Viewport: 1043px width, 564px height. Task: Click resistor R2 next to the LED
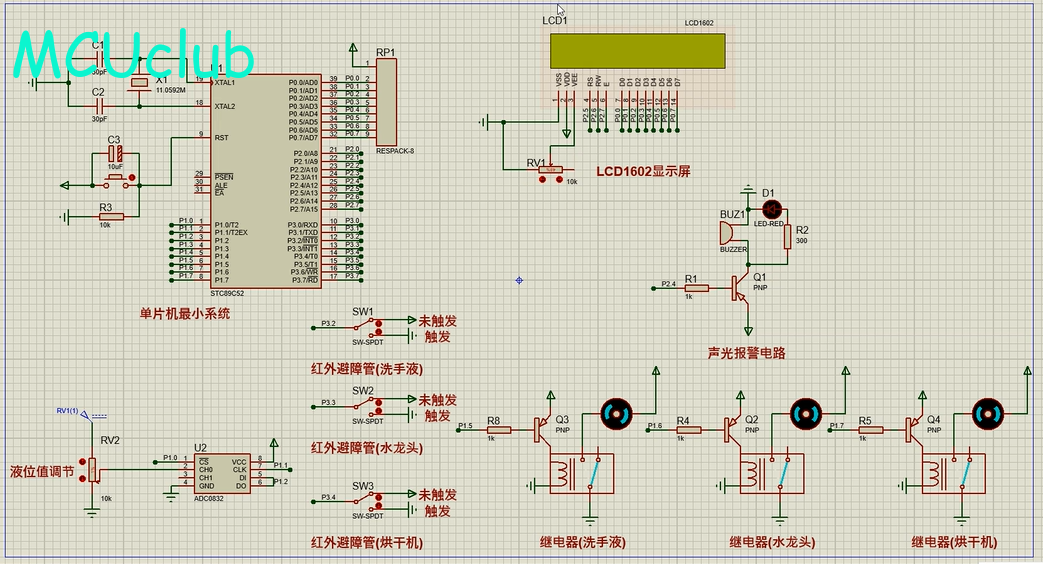(x=788, y=236)
